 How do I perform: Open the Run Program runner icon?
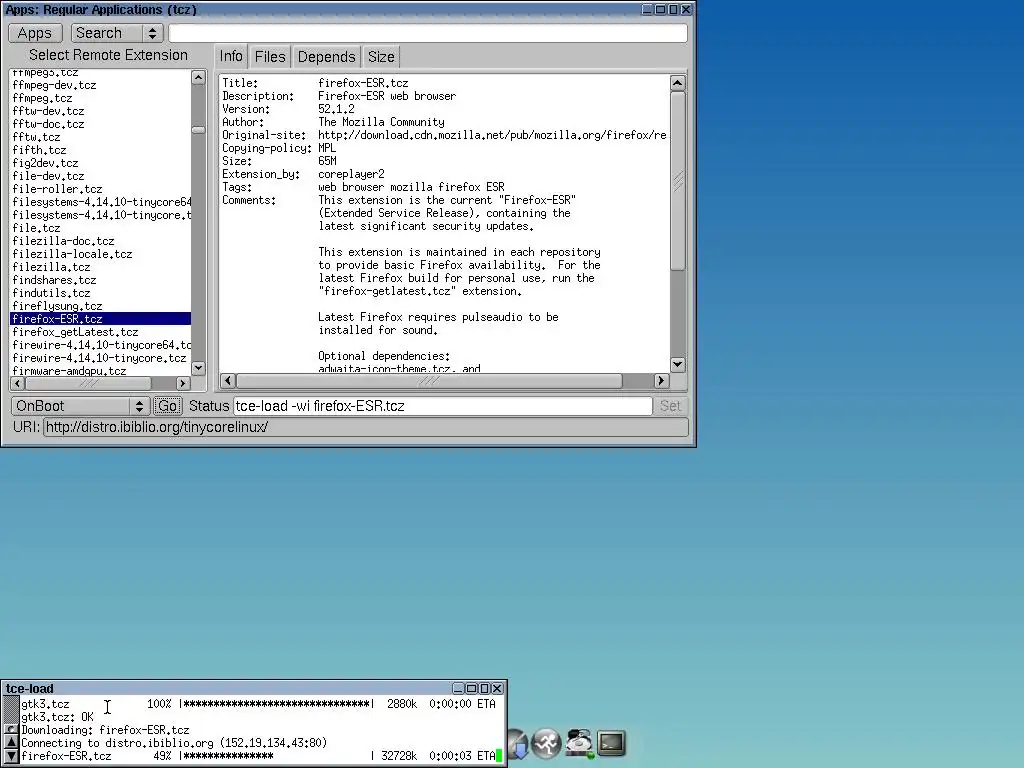(x=547, y=743)
